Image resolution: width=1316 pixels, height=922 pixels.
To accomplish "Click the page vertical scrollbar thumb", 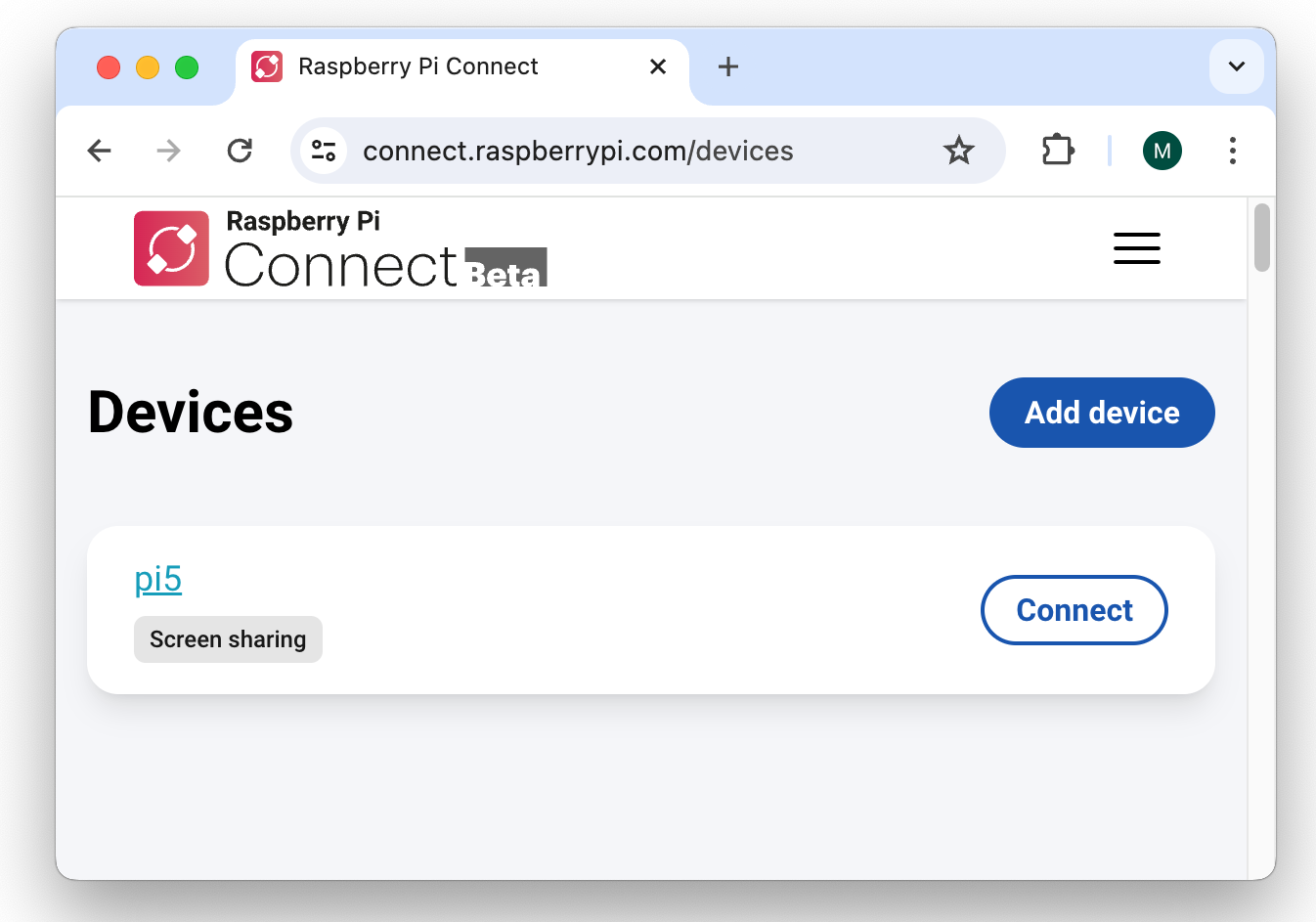I will pyautogui.click(x=1261, y=238).
